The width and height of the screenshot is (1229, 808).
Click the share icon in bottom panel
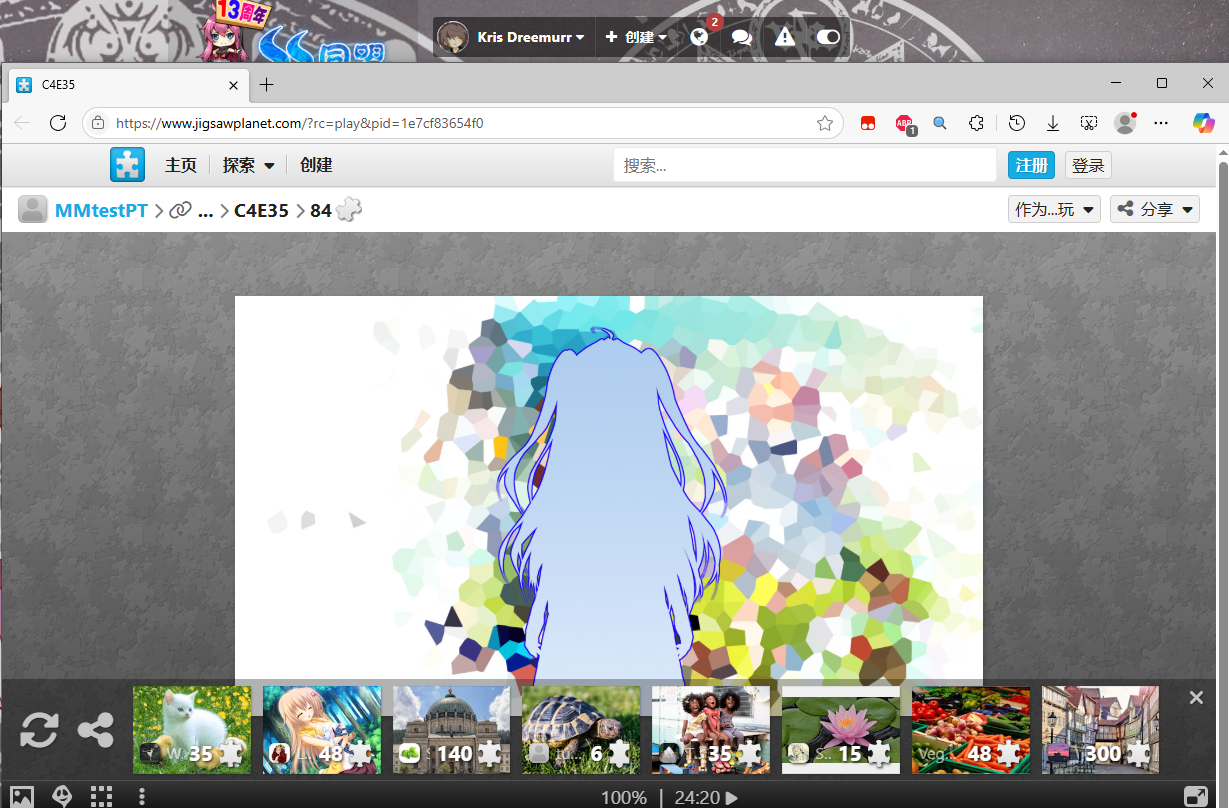(x=95, y=730)
